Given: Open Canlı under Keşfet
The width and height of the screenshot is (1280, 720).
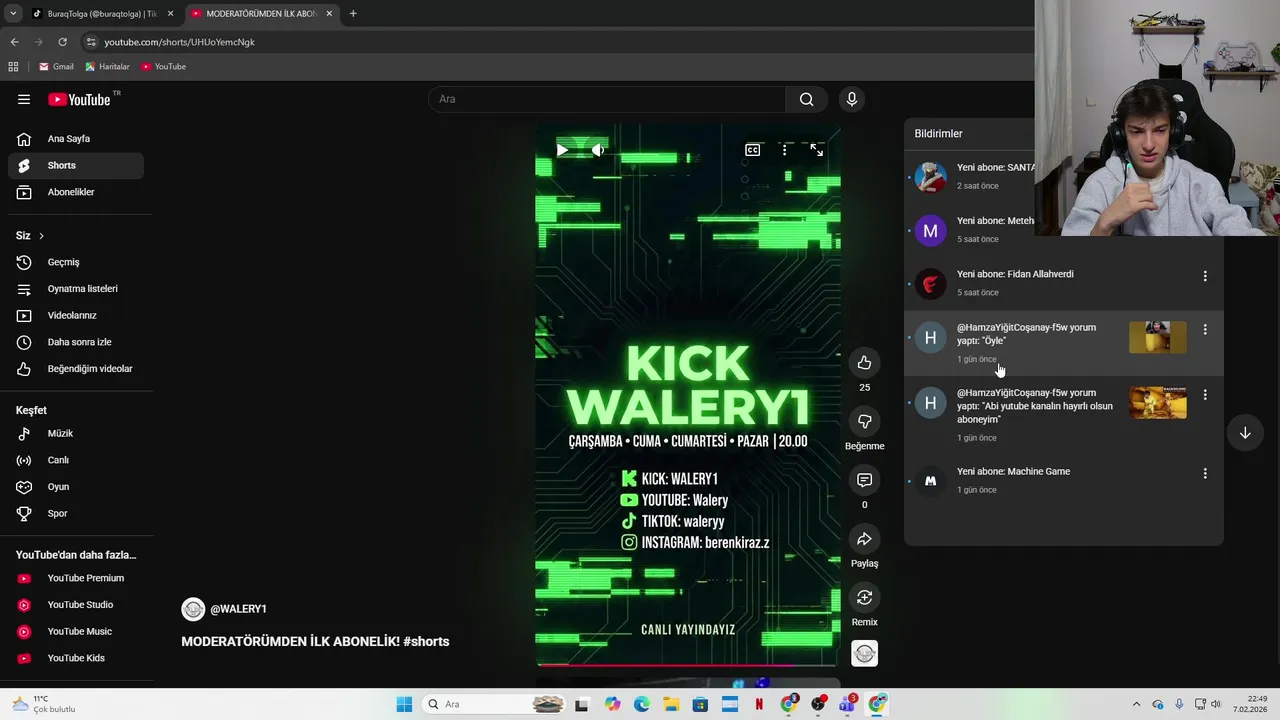Looking at the screenshot, I should (x=76, y=460).
